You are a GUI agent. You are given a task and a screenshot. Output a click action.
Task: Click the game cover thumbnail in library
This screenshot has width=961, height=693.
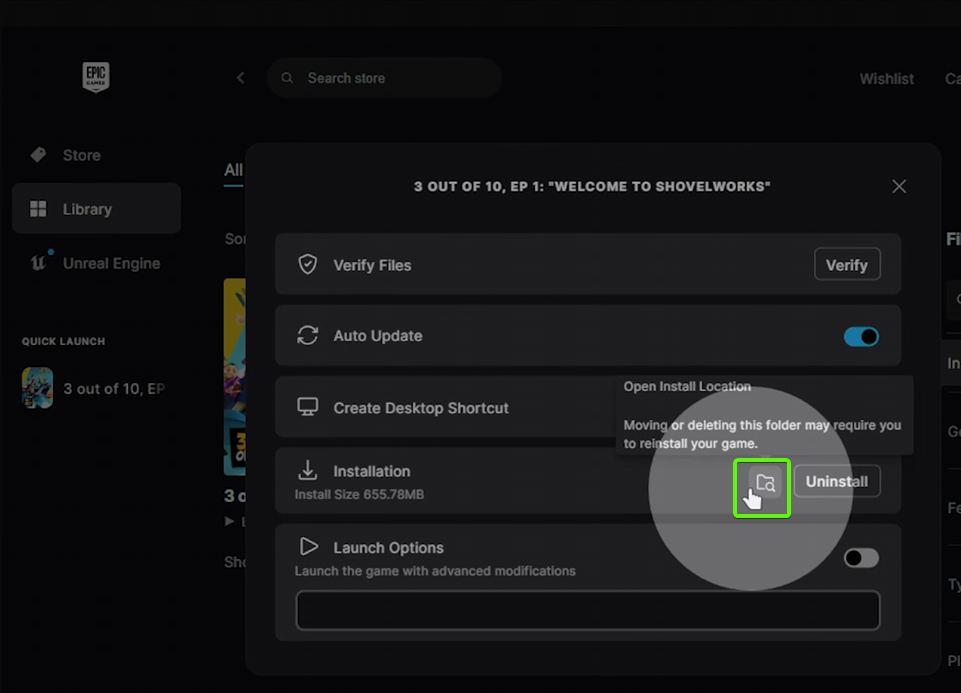[x=235, y=377]
